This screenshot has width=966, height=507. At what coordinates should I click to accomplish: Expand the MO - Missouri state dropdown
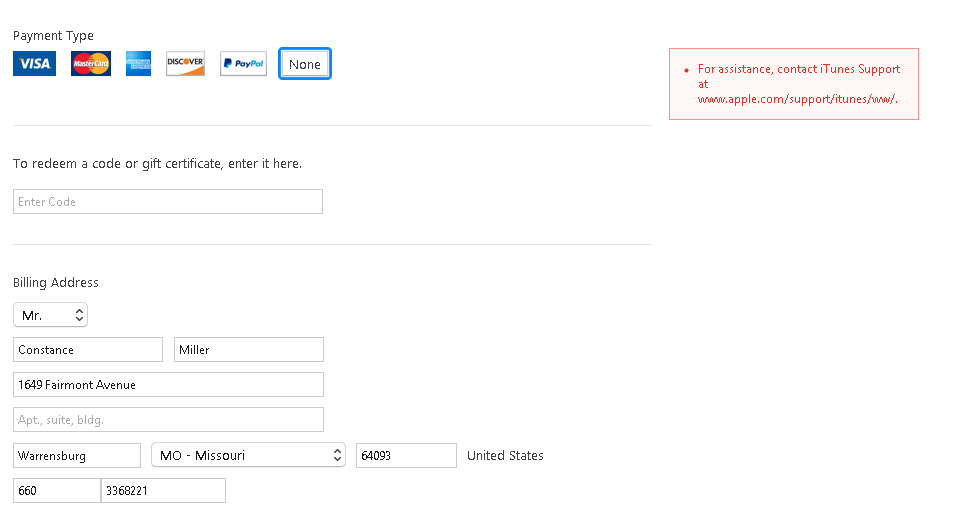[248, 456]
